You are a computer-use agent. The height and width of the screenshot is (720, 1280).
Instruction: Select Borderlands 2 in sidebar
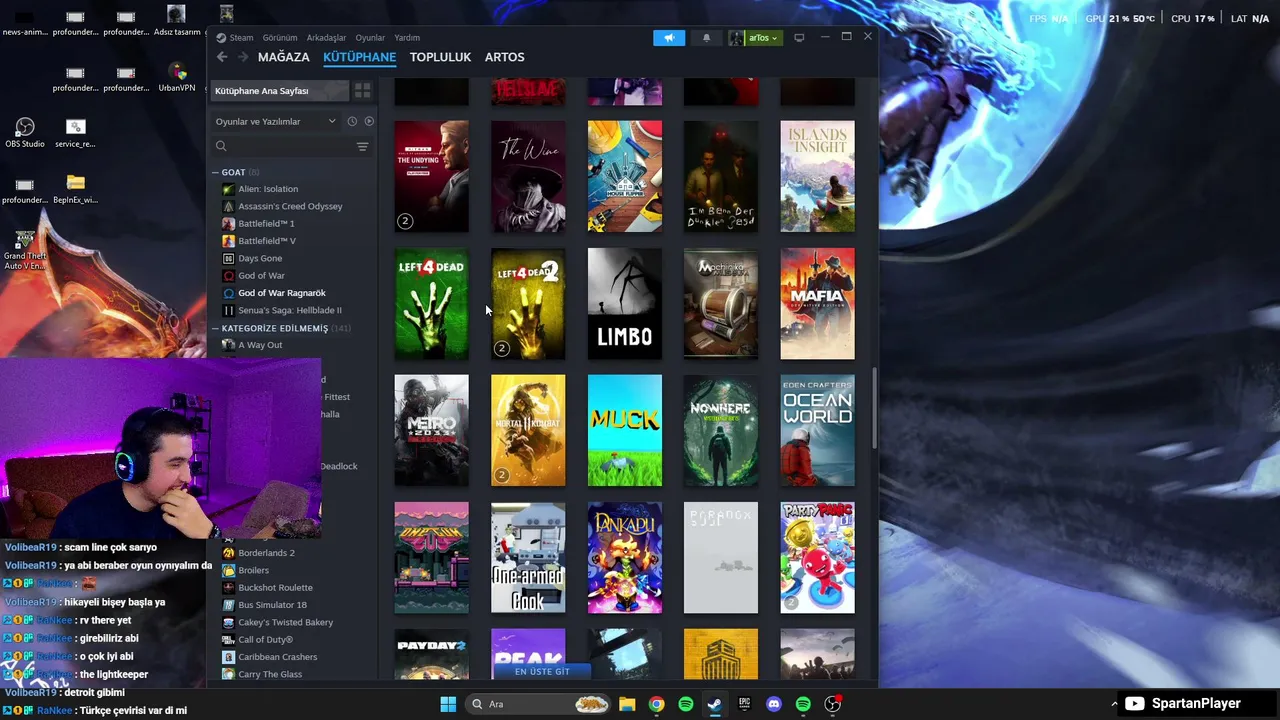(x=266, y=553)
